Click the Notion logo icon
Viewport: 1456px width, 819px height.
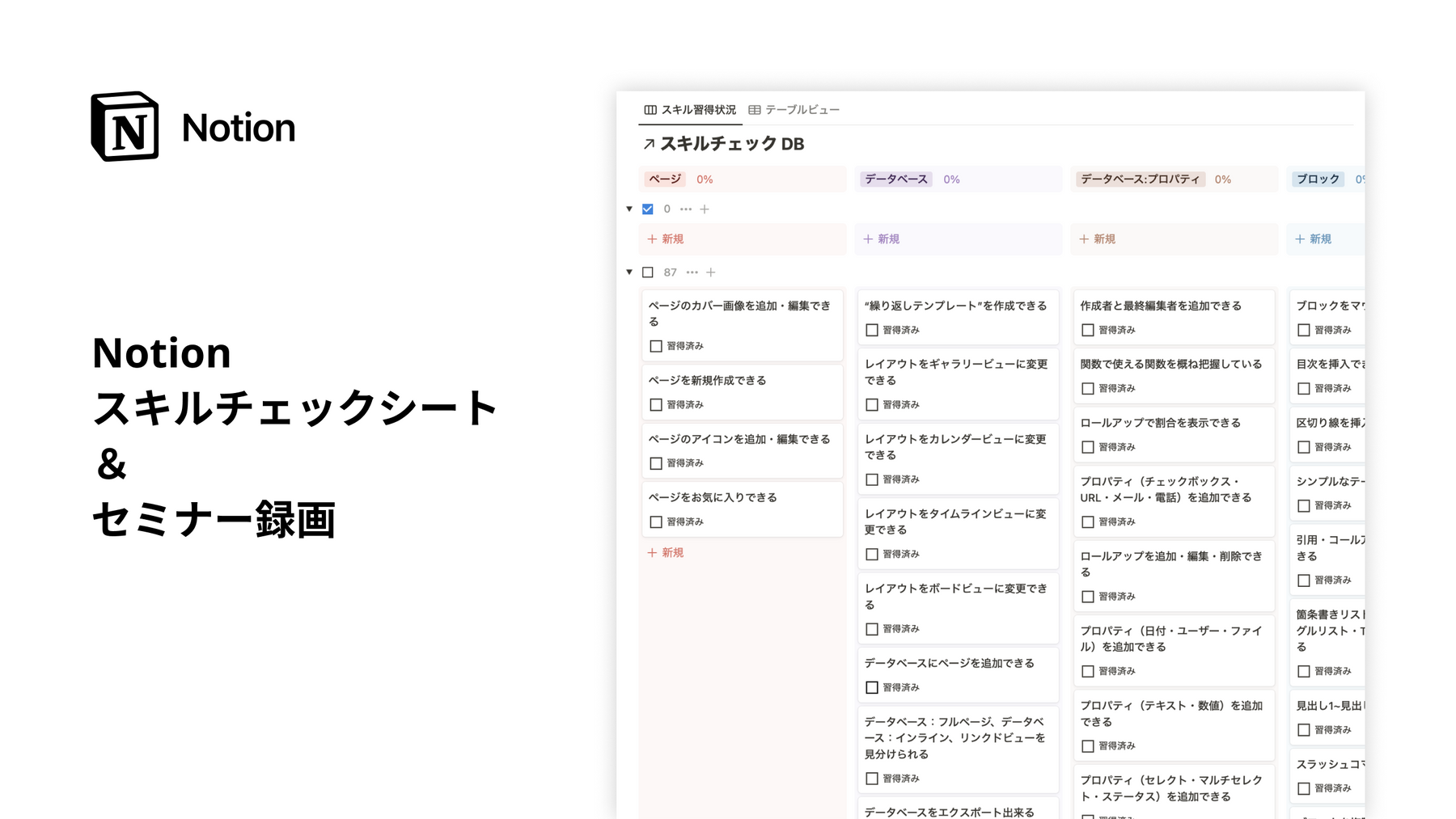coord(125,126)
